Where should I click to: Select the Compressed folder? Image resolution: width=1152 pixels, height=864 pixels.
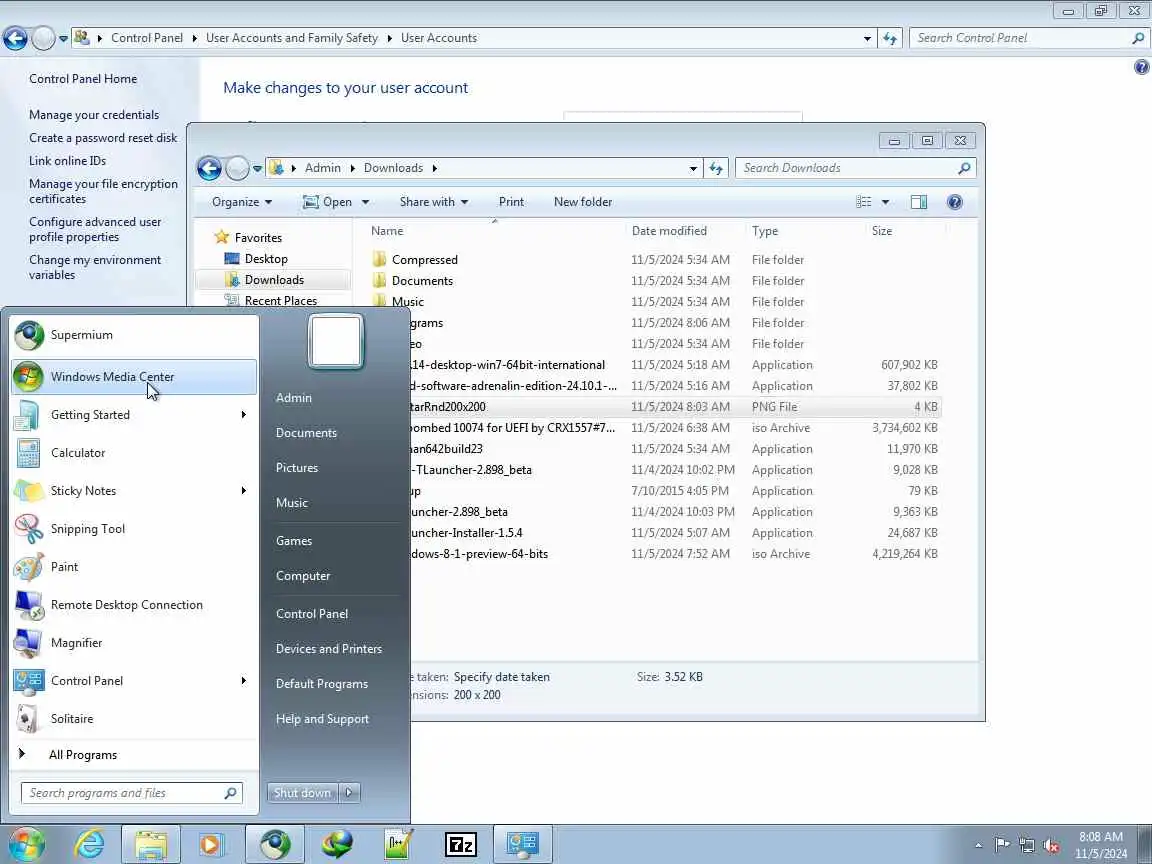pos(425,260)
